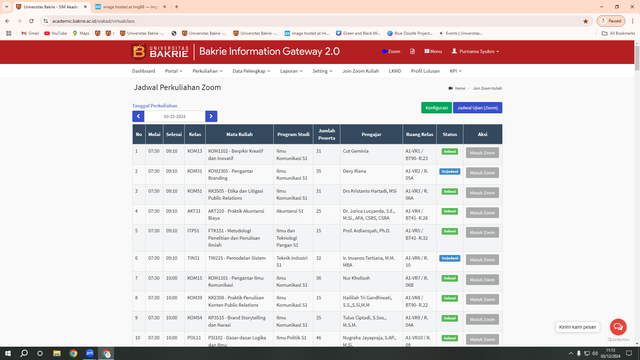Click Masuk Zoom for Pengantar Branding row

point(482,173)
